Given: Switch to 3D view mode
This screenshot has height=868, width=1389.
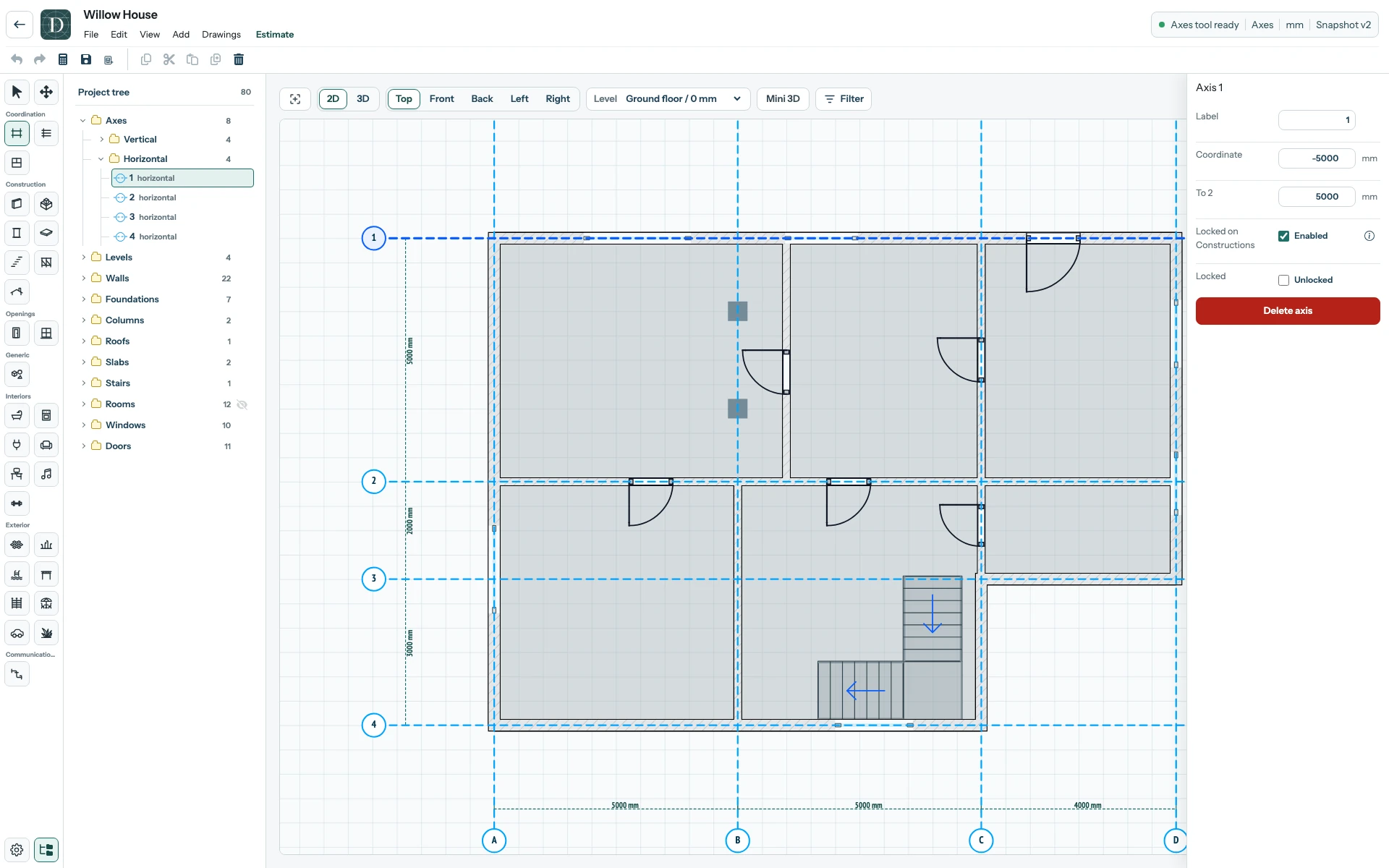Looking at the screenshot, I should point(363,99).
